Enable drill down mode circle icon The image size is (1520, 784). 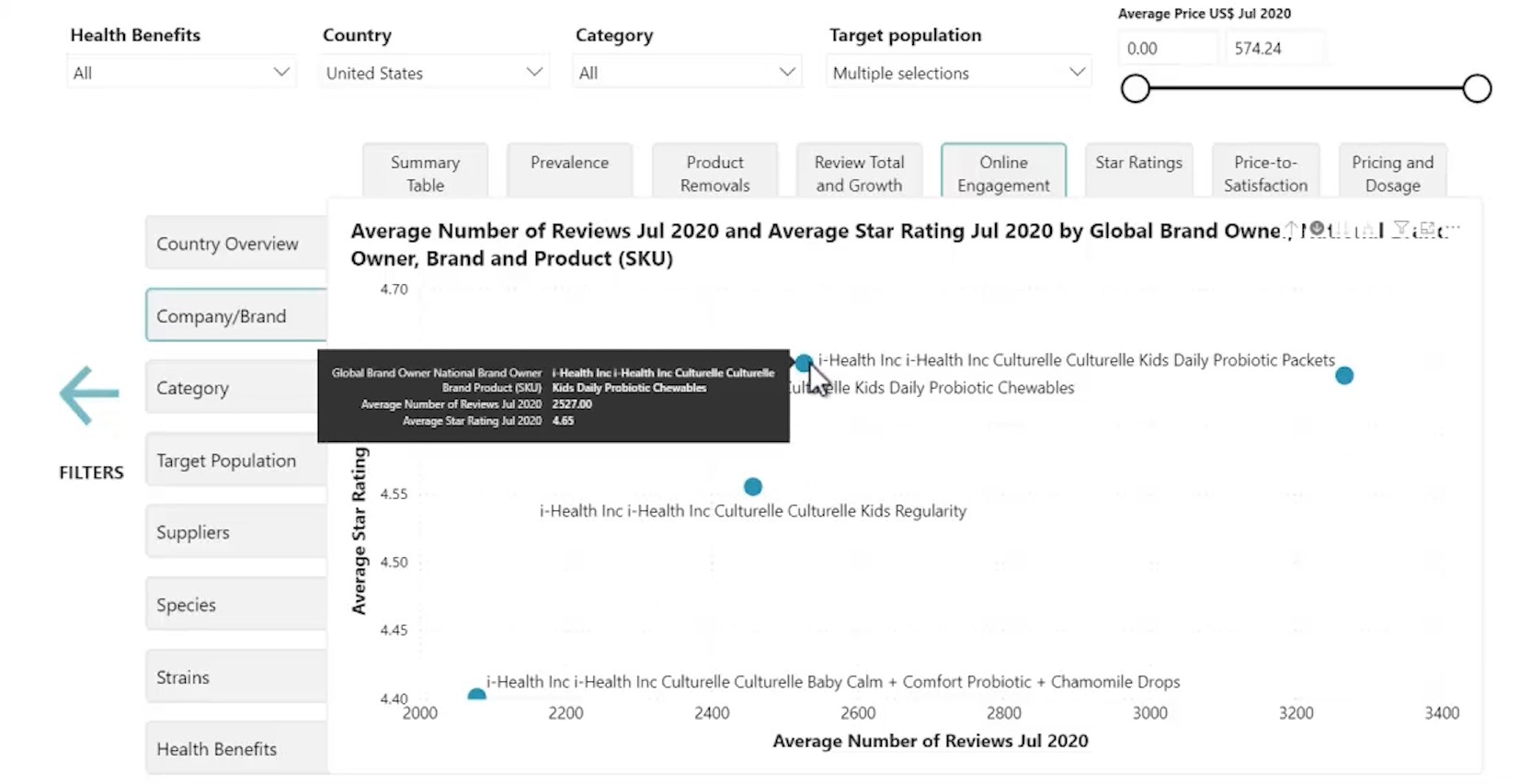(x=1317, y=228)
